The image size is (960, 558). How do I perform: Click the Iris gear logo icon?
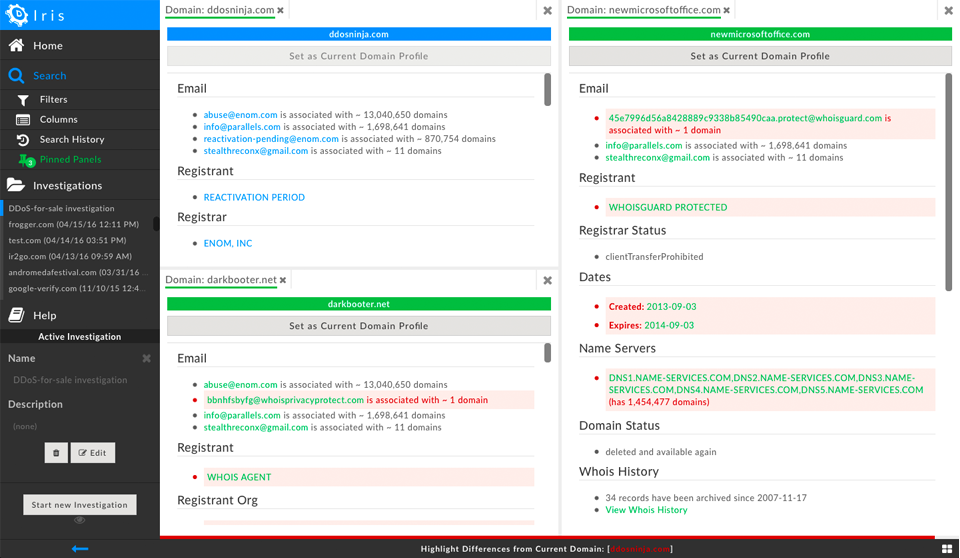tap(17, 14)
